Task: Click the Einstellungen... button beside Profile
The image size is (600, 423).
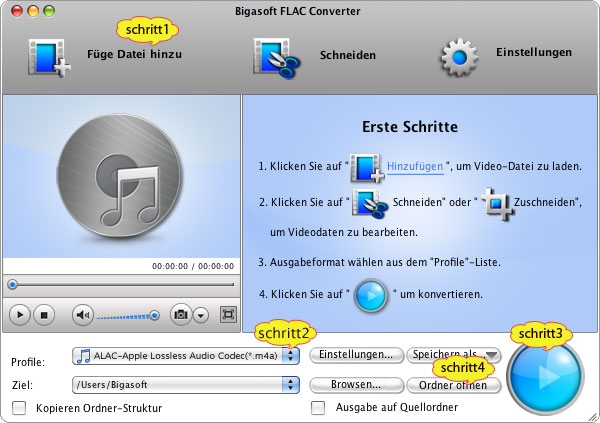Action: point(356,355)
